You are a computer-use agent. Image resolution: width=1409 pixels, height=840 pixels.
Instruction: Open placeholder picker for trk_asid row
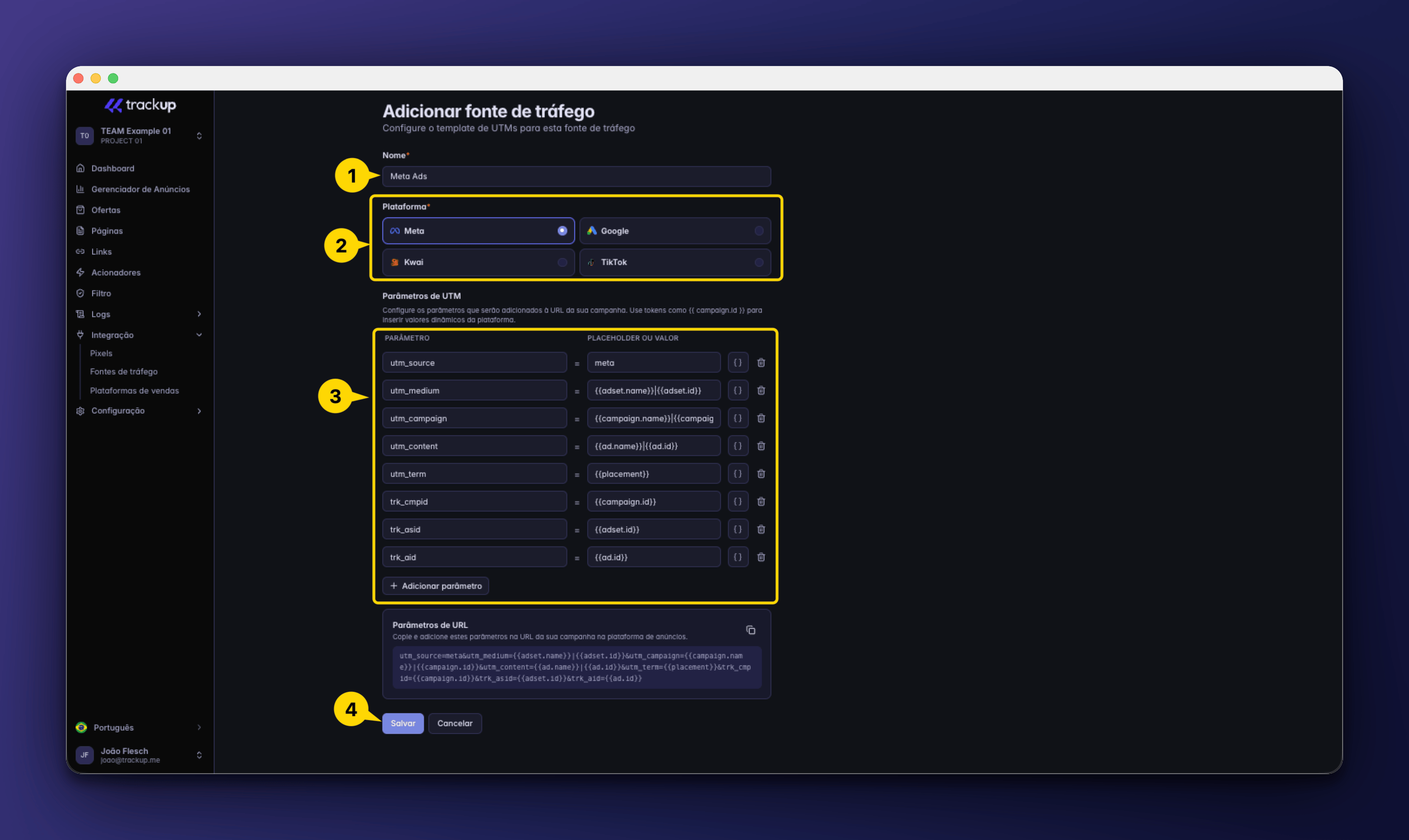tap(738, 529)
